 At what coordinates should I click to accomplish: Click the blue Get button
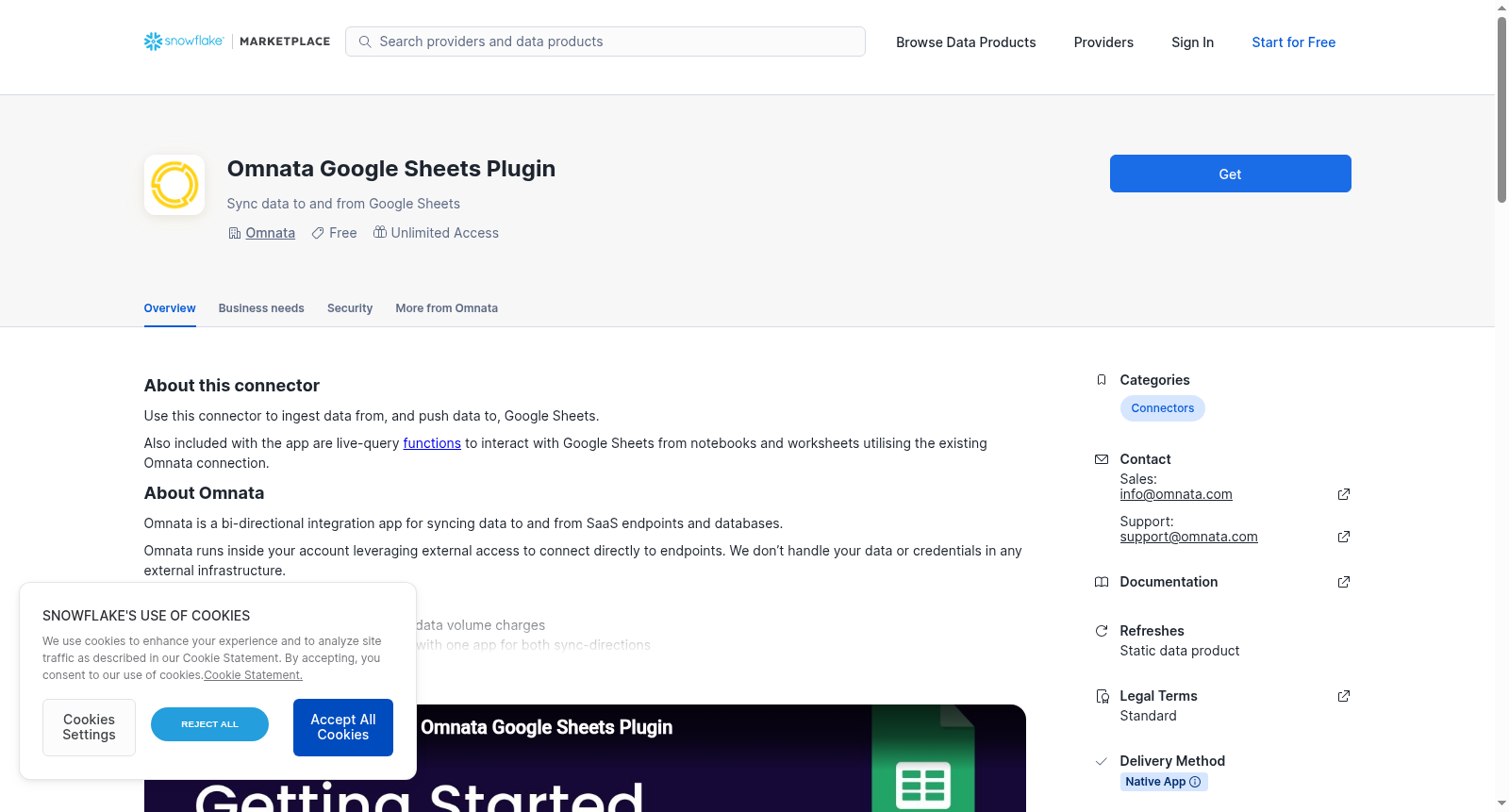pos(1231,174)
